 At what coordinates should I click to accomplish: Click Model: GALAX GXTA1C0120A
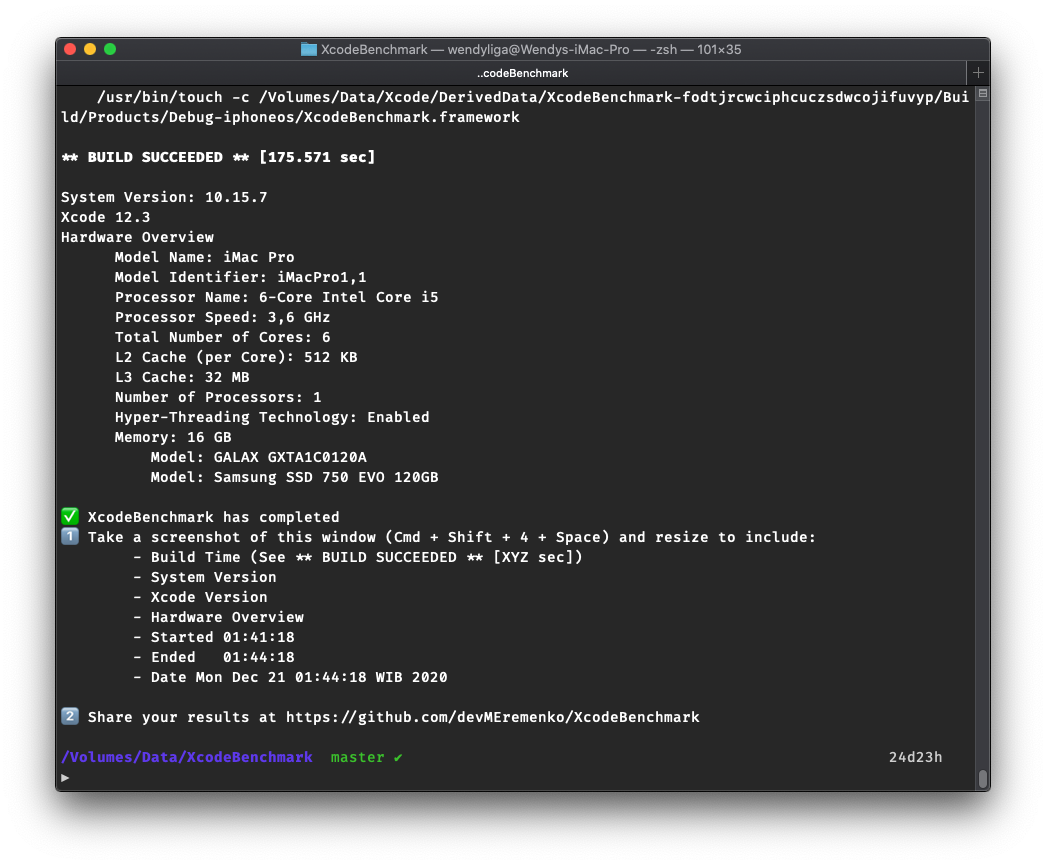click(258, 458)
